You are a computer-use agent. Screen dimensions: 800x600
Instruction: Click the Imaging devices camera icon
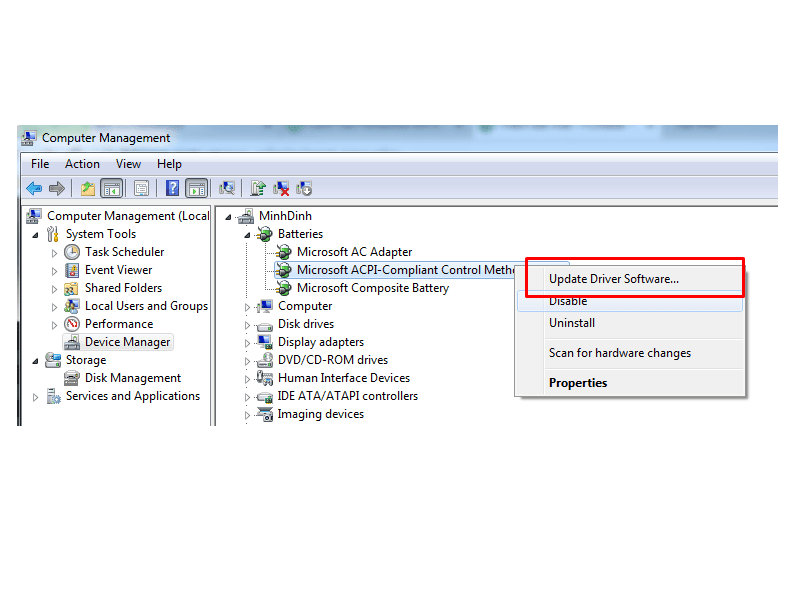[x=265, y=414]
